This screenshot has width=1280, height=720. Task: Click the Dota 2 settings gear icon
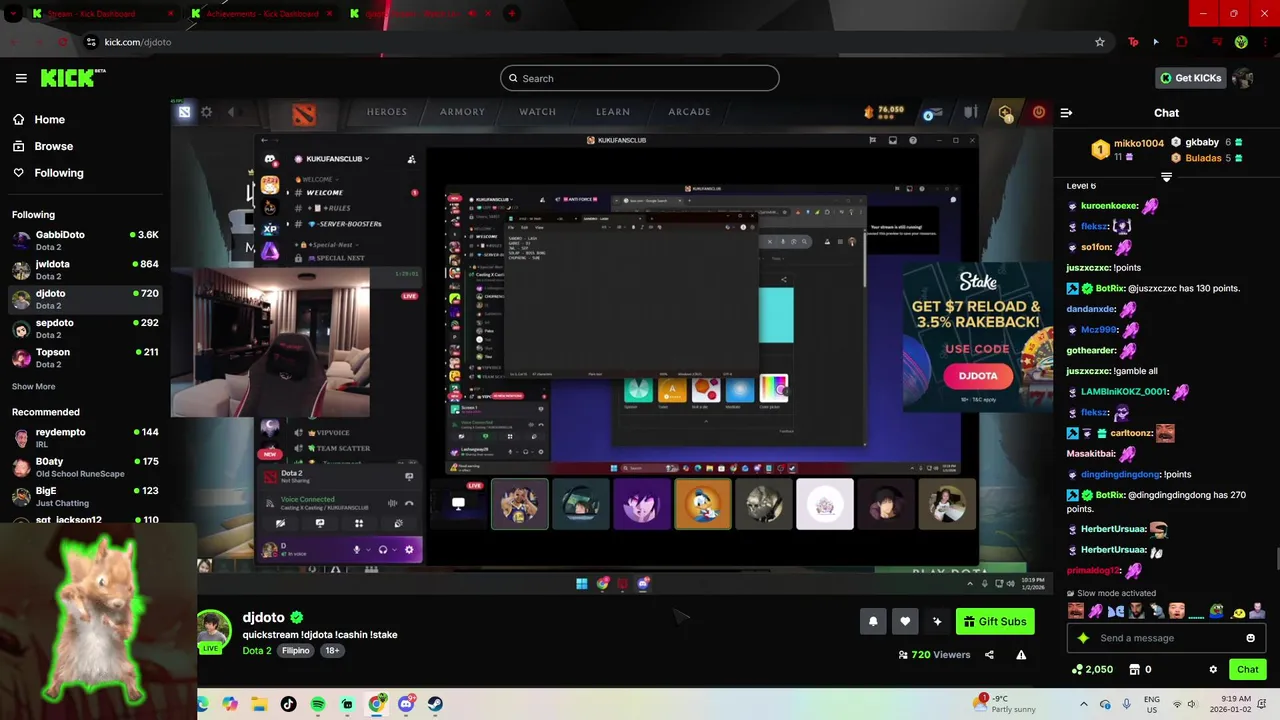coord(207,112)
